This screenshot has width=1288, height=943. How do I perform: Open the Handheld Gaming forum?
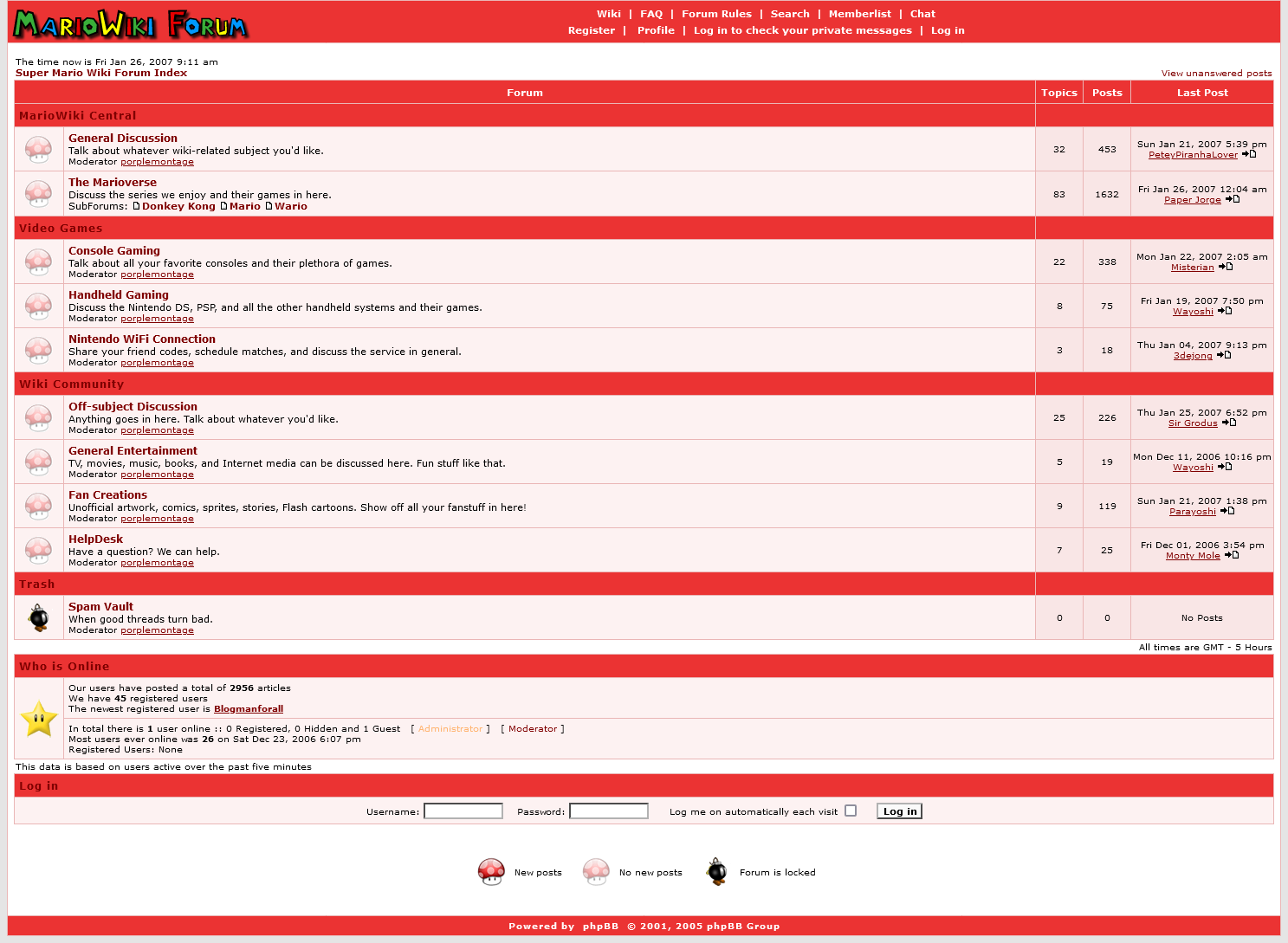click(x=119, y=294)
